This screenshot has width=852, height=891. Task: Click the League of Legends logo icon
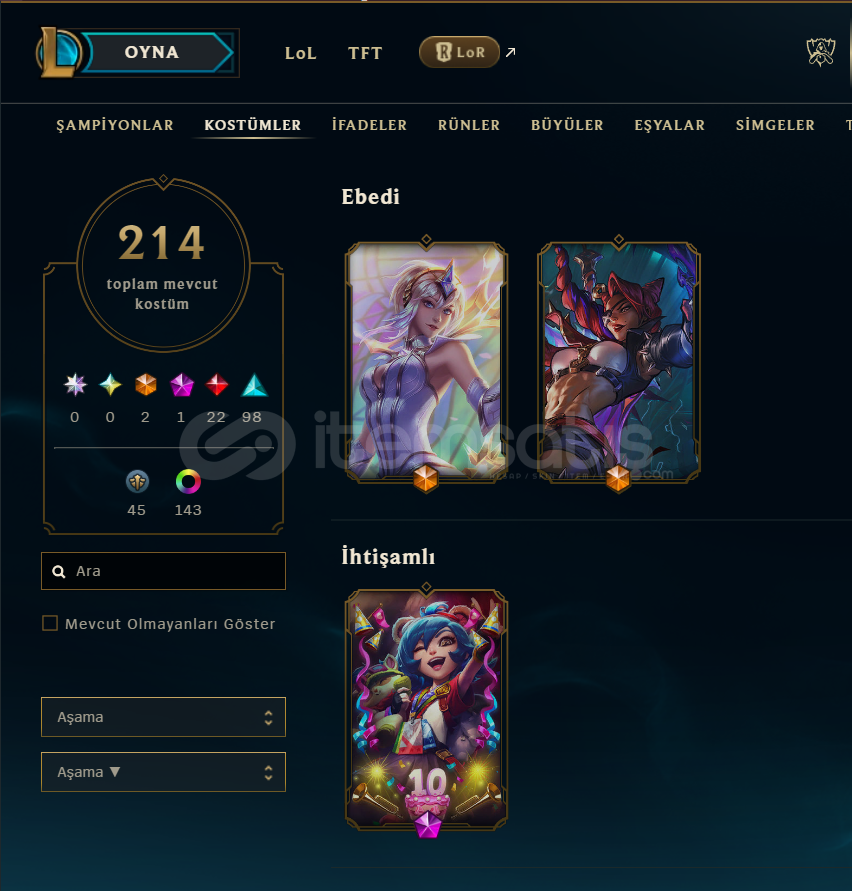[x=58, y=52]
